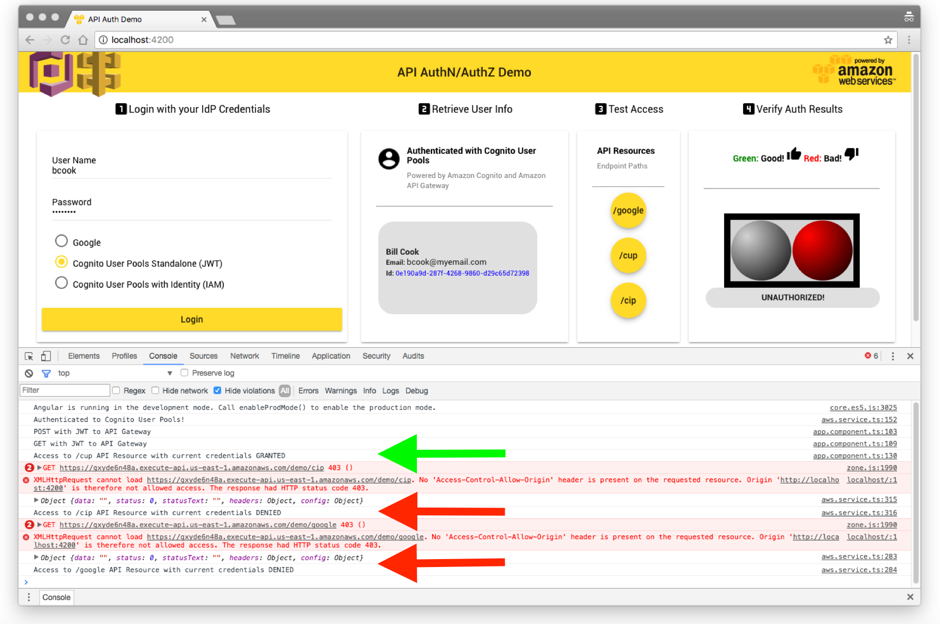The height and width of the screenshot is (624, 940).
Task: Close the DevTools panel
Action: tap(910, 356)
